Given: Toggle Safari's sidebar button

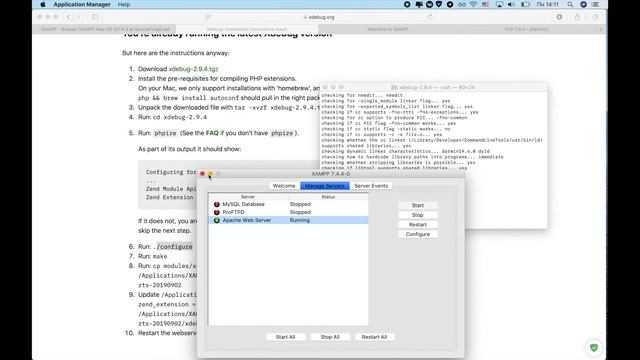Looking at the screenshot, I should (x=95, y=17).
